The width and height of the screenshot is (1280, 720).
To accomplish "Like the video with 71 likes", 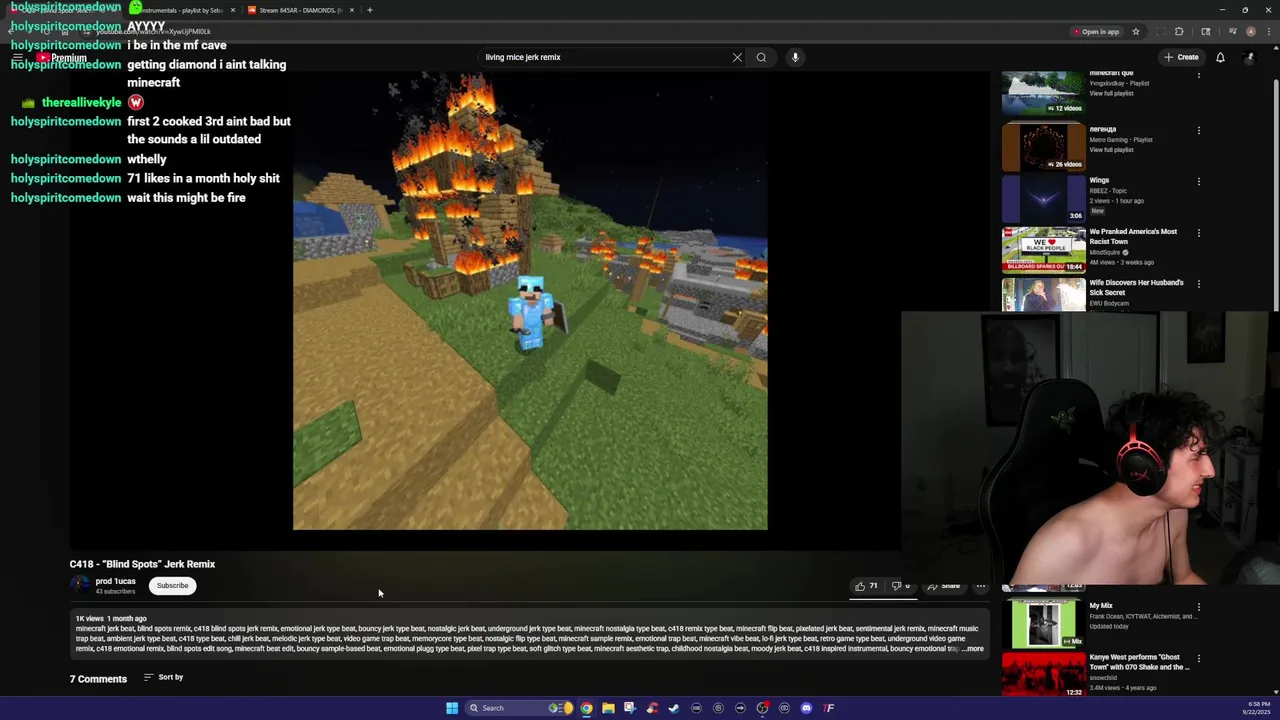I will pyautogui.click(x=866, y=586).
